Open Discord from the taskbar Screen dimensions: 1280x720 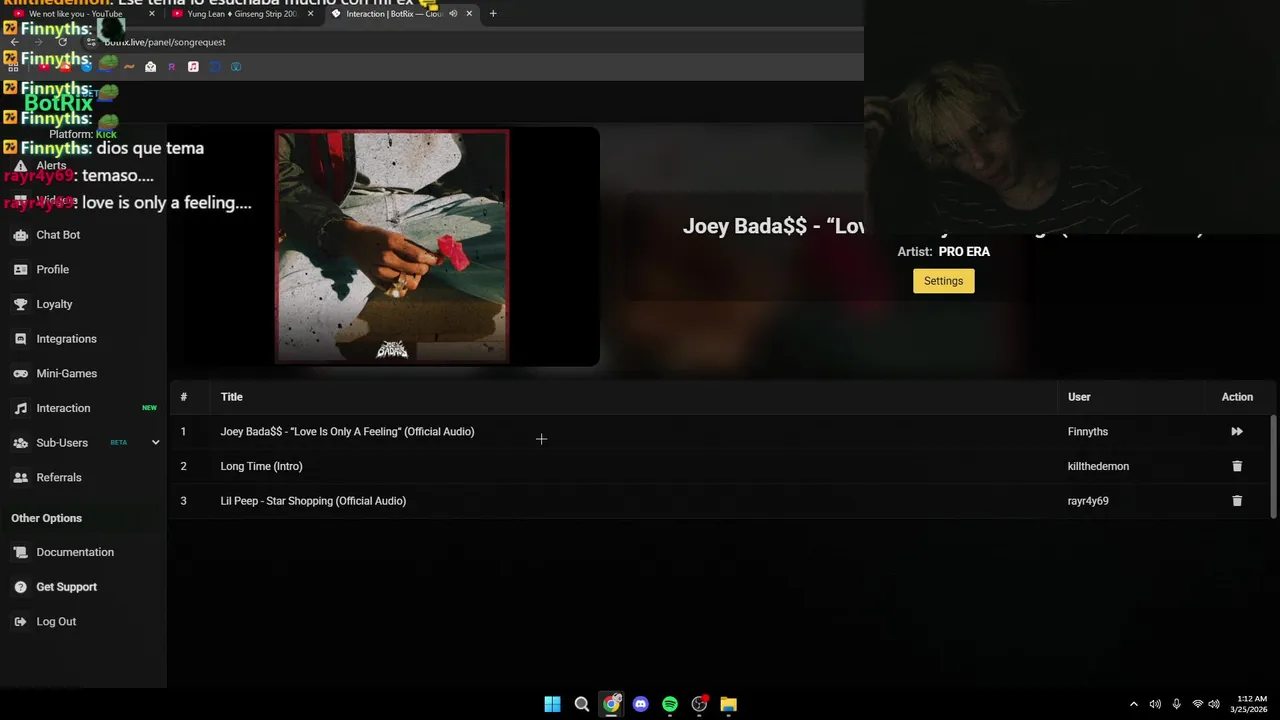tap(641, 704)
